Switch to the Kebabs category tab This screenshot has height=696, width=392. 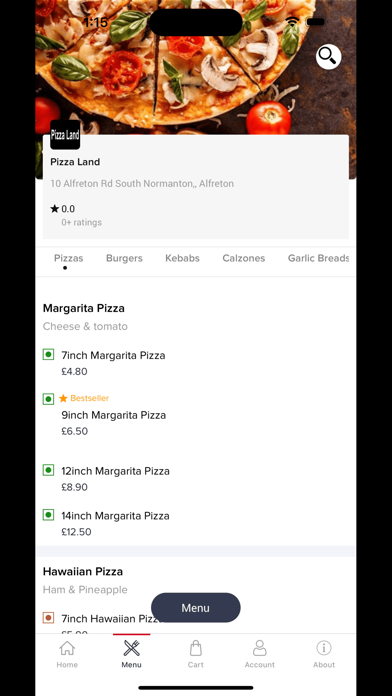182,258
